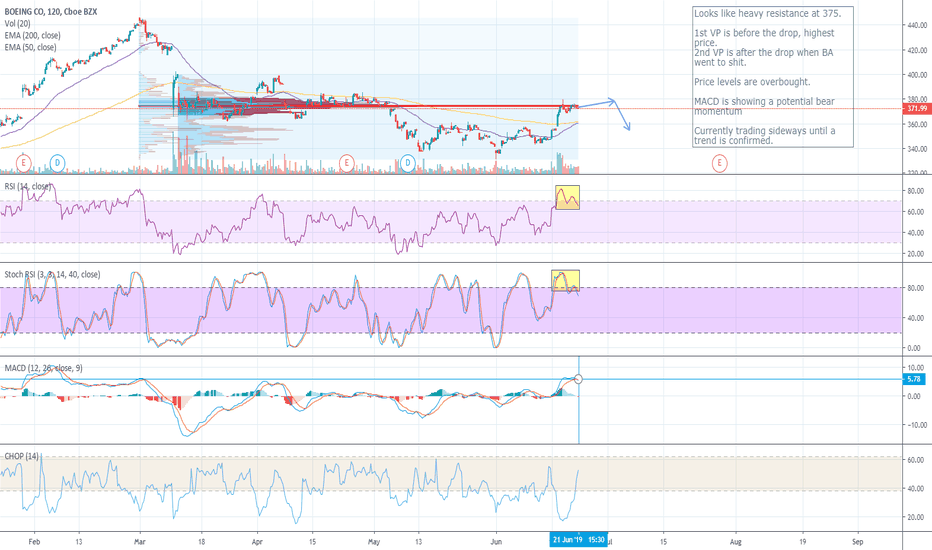Click the -10.00 label on the MACD axis
This screenshot has width=932, height=550.
(915, 425)
